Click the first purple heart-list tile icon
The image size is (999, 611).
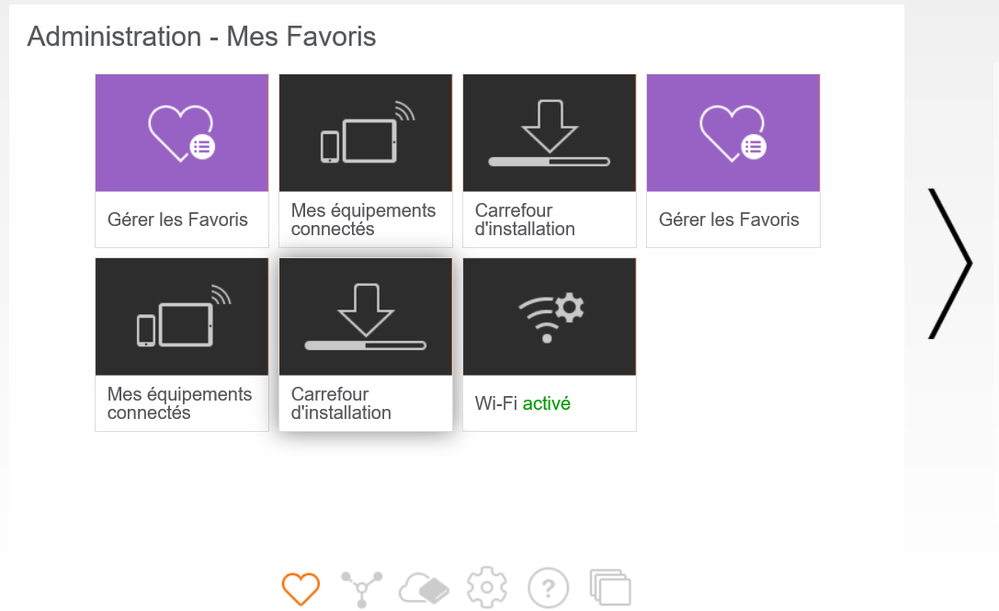coord(182,133)
